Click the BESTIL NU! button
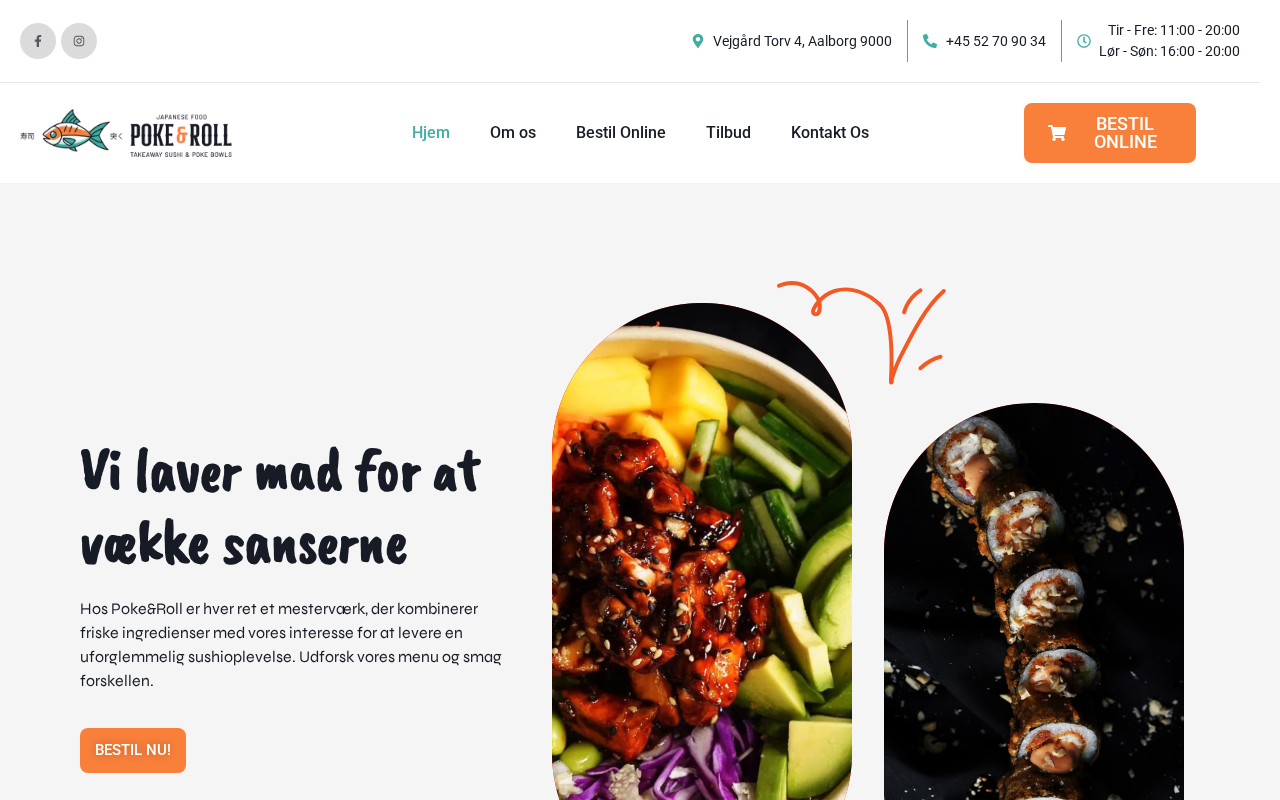 (x=133, y=750)
